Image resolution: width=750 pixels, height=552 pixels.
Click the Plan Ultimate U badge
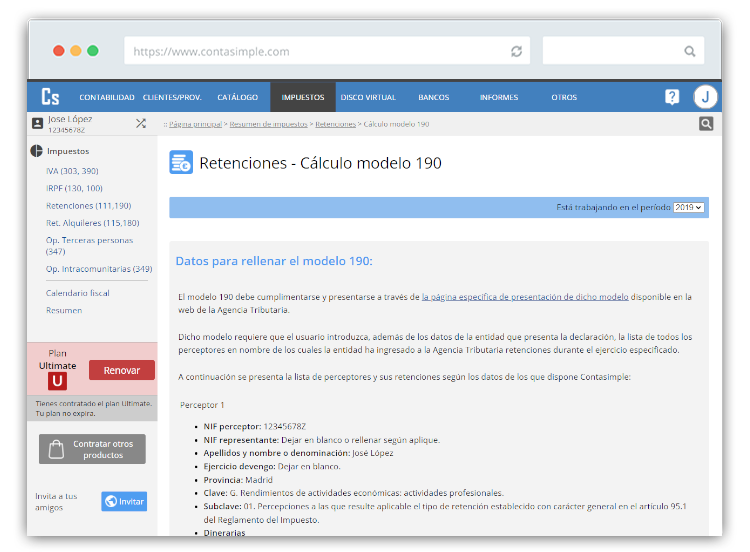click(x=57, y=381)
